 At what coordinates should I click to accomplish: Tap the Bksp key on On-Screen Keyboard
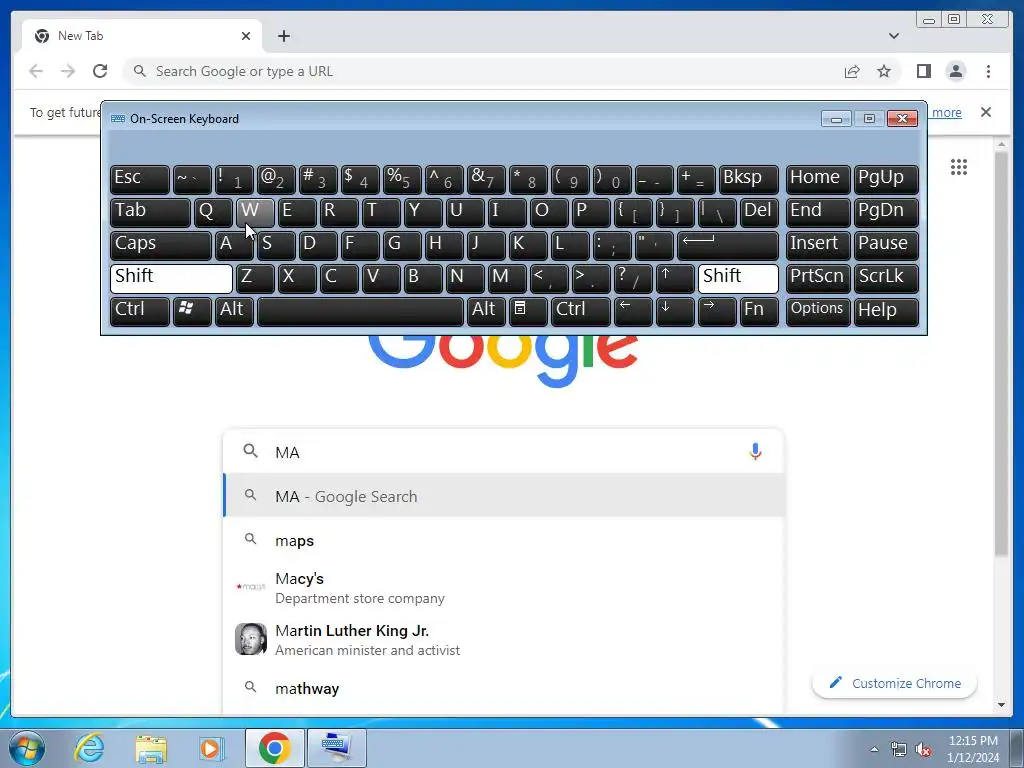(x=748, y=179)
